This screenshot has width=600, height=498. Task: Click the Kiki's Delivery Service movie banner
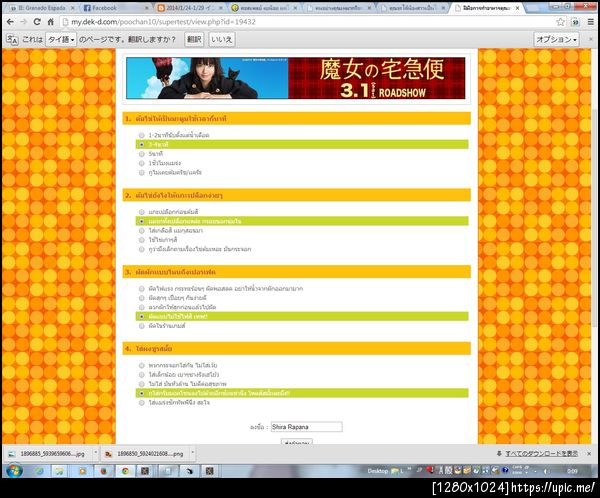(x=296, y=78)
